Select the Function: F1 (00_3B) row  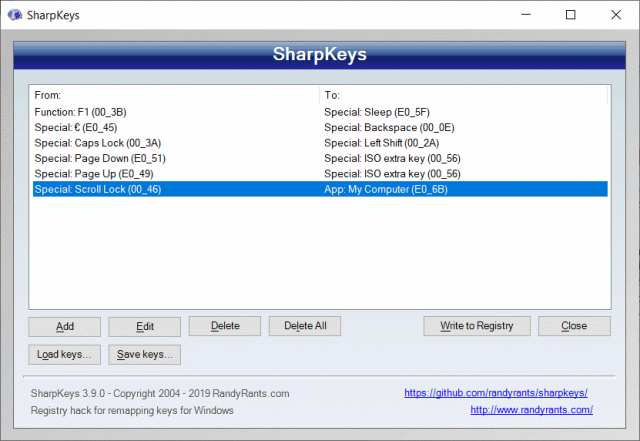pos(320,112)
